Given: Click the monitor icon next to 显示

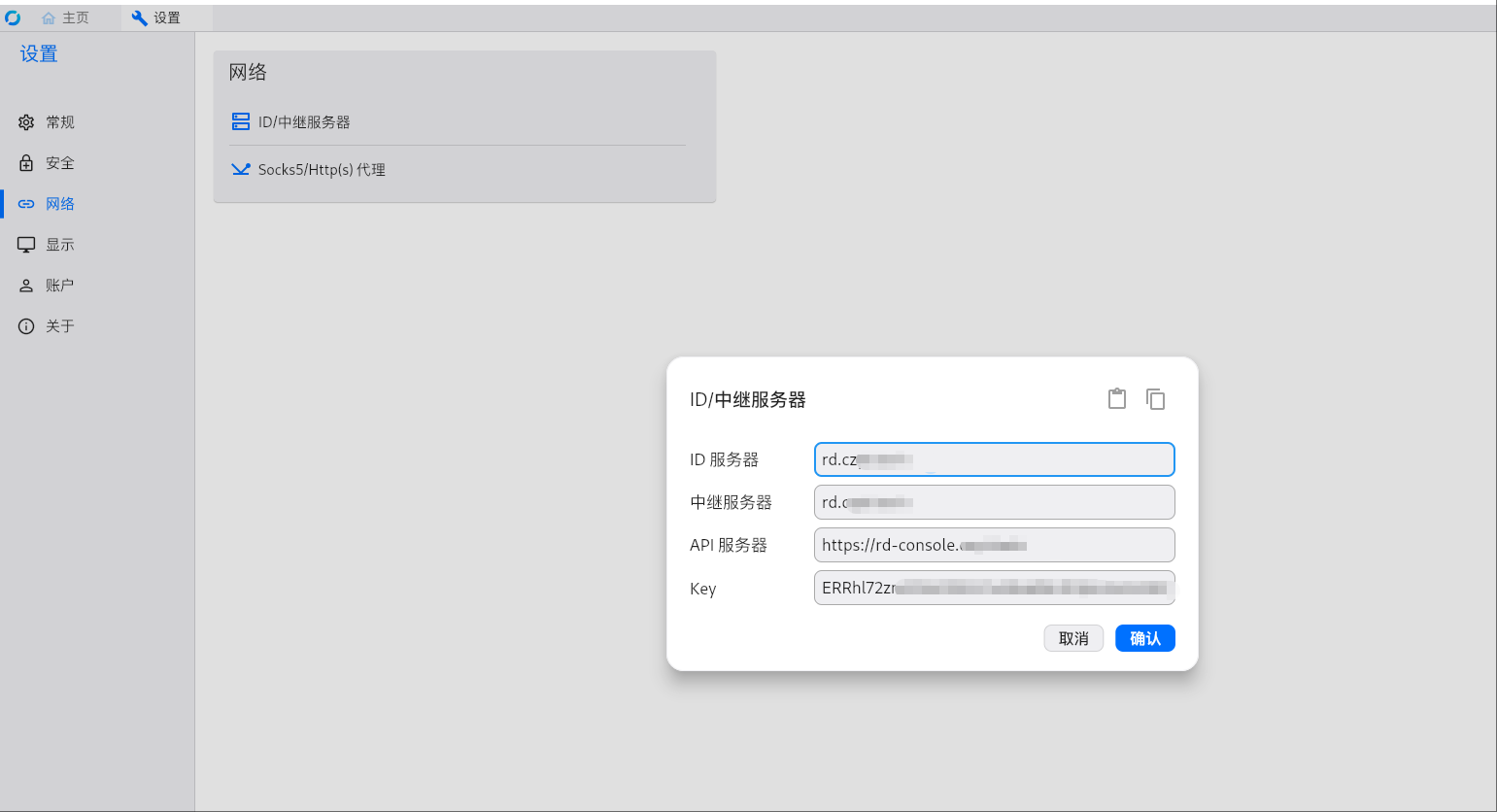Looking at the screenshot, I should pyautogui.click(x=26, y=245).
